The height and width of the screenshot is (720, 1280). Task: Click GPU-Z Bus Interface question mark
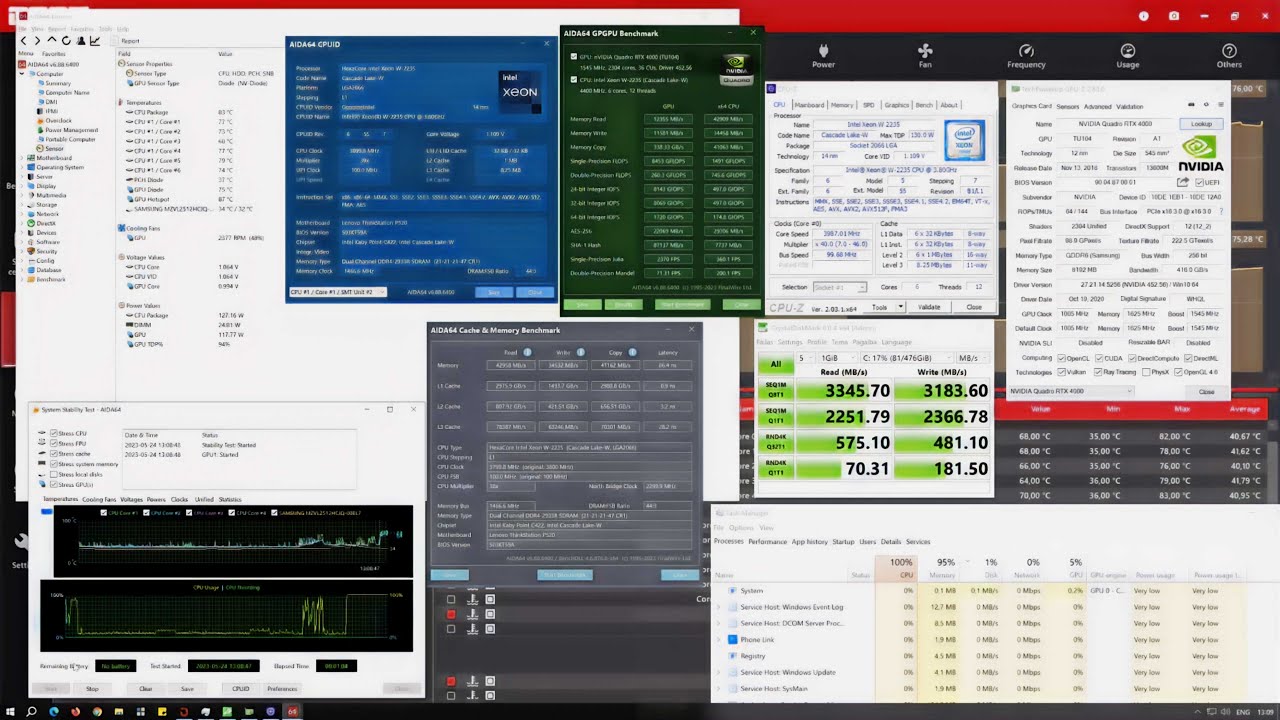[1221, 211]
